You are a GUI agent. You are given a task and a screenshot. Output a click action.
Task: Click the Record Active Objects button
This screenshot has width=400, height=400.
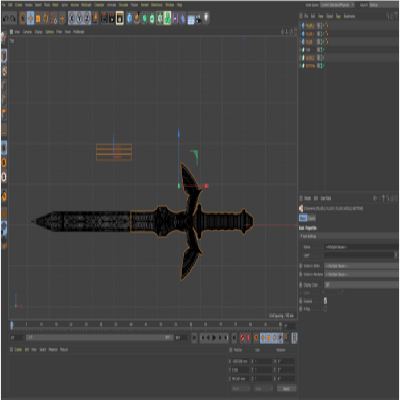(x=242, y=338)
